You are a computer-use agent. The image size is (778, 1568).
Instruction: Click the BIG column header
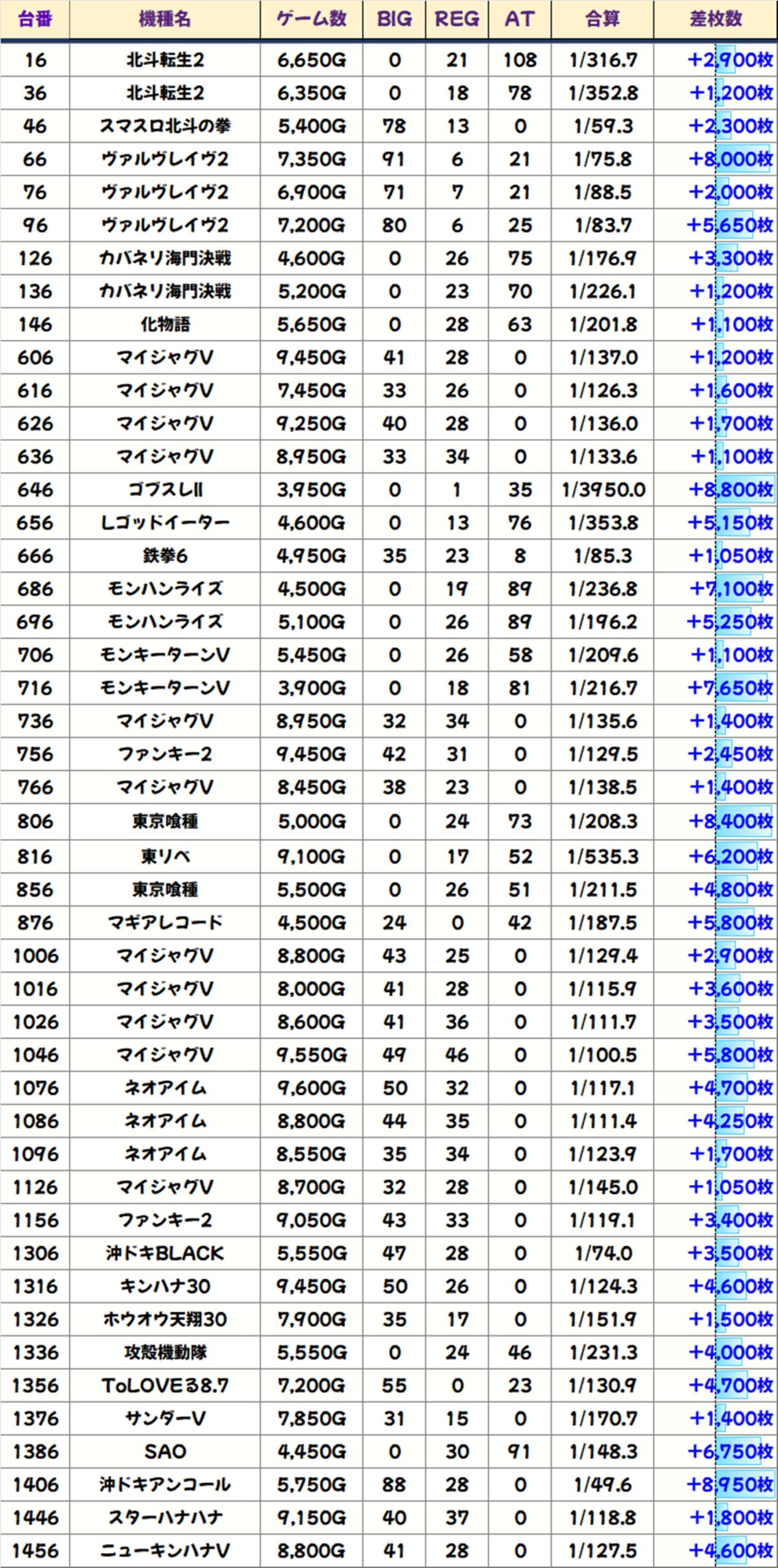(394, 20)
